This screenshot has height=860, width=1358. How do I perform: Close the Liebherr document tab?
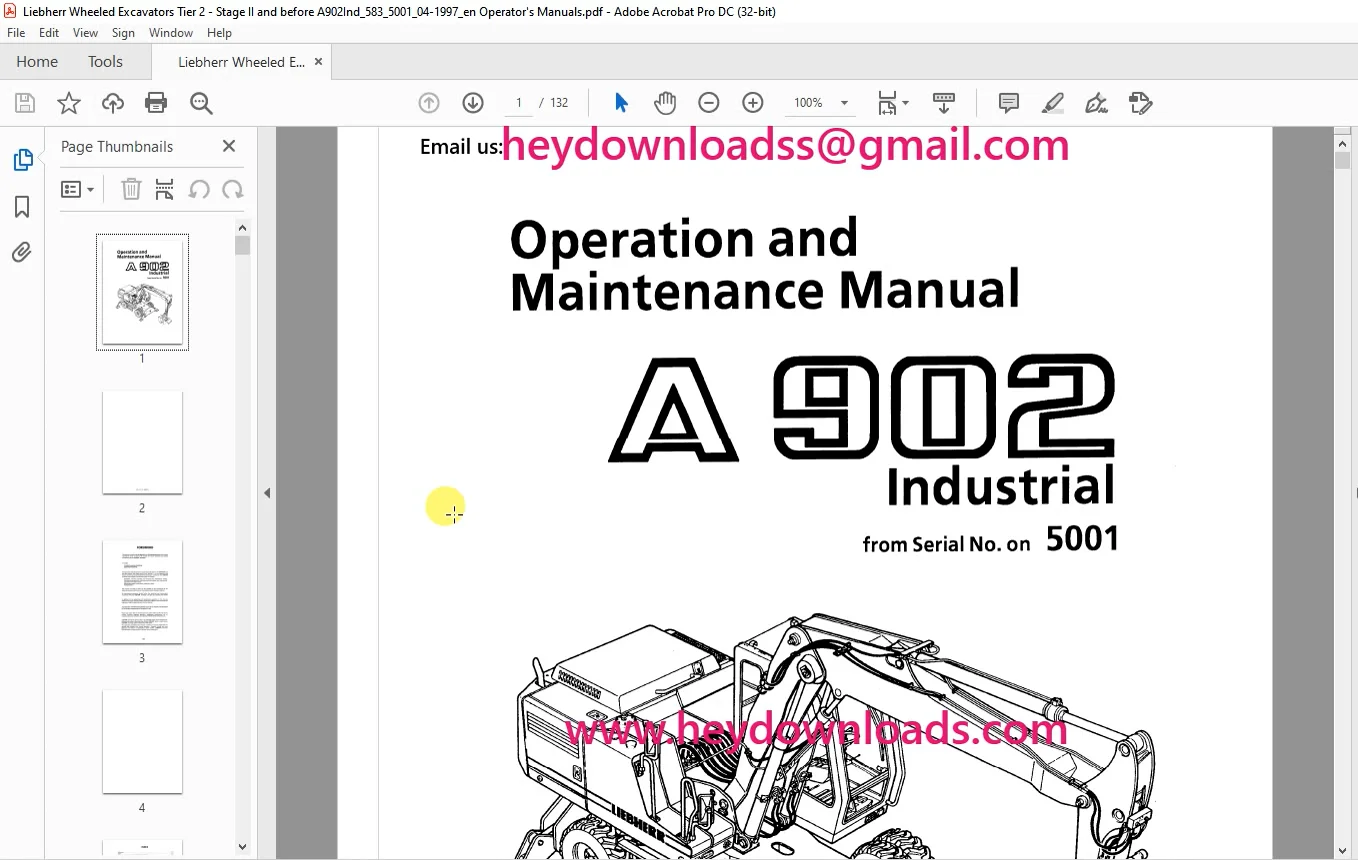319,62
